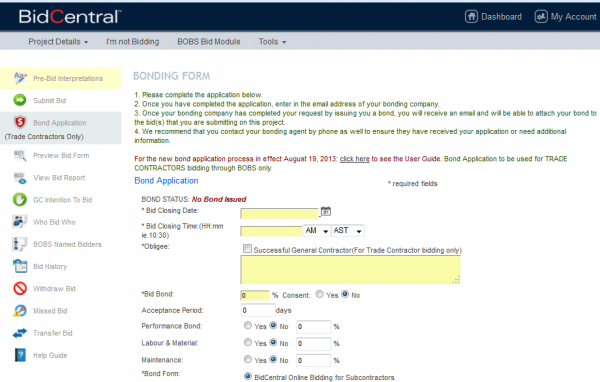Select Yes for Maintenance
This screenshot has height=382, width=600.
point(248,359)
